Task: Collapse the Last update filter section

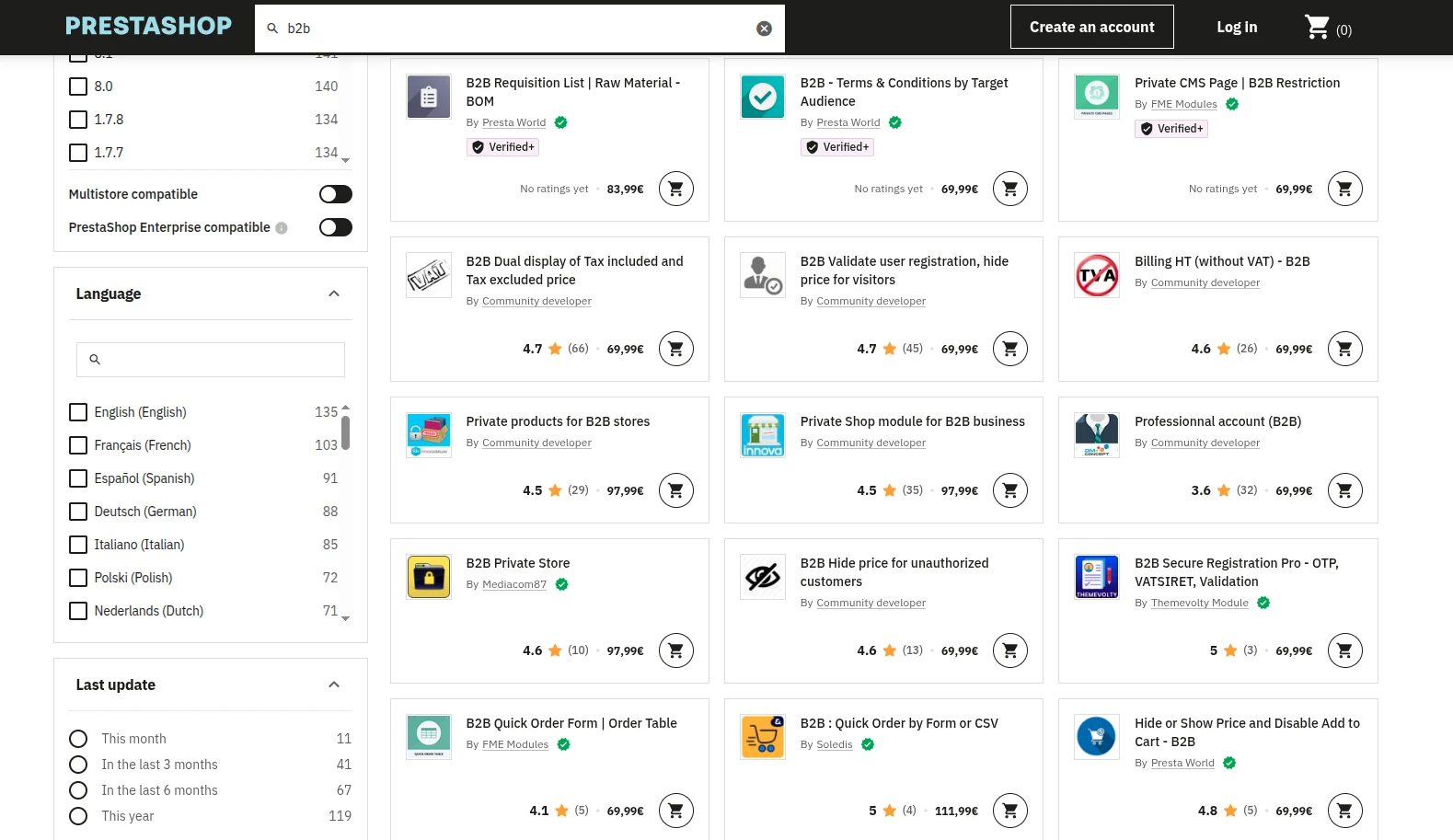Action: pyautogui.click(x=334, y=685)
